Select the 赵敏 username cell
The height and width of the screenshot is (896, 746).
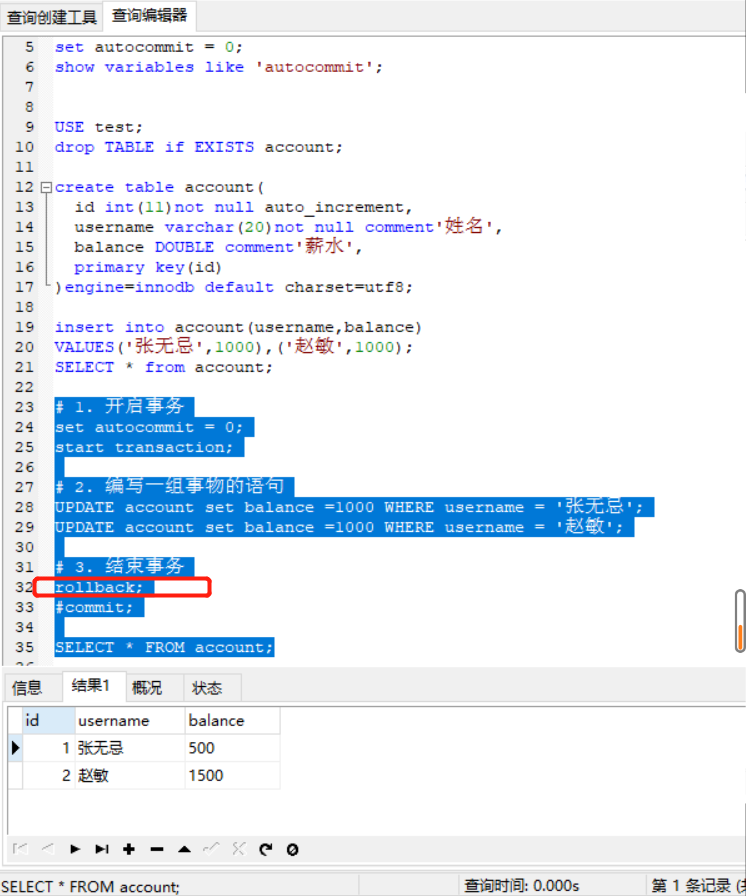point(130,775)
